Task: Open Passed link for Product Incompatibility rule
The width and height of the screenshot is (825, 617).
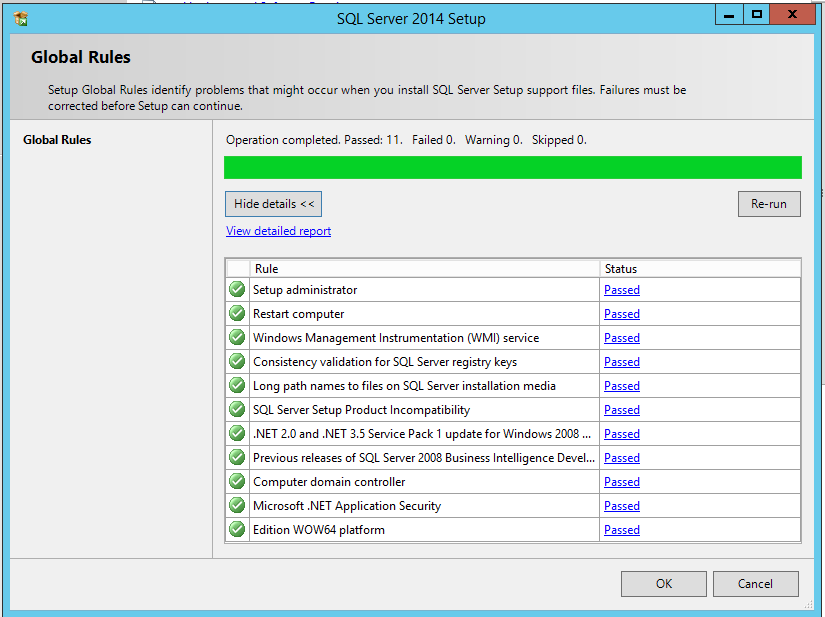Action: pyautogui.click(x=622, y=410)
